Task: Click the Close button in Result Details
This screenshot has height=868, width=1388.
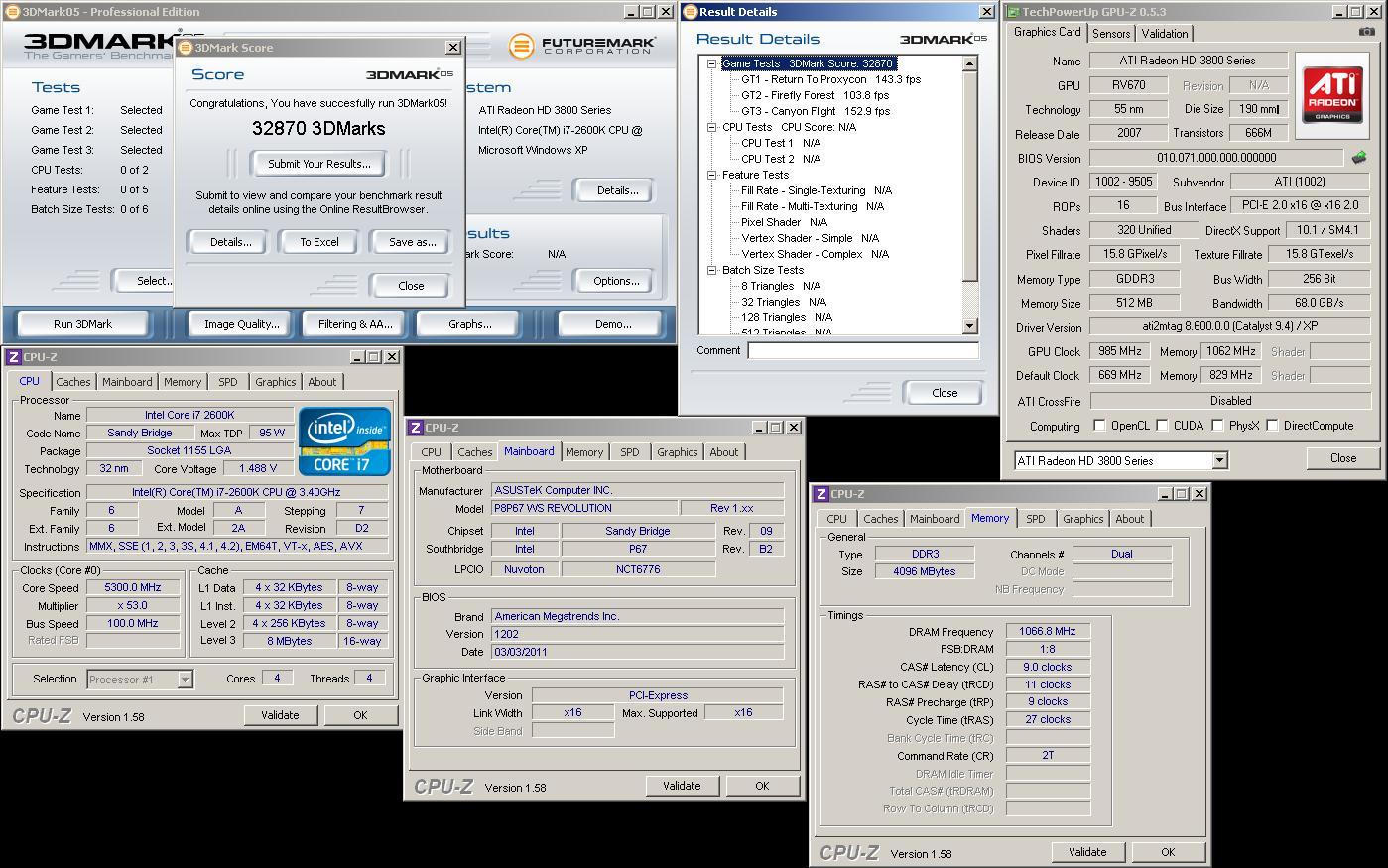Action: click(x=944, y=393)
